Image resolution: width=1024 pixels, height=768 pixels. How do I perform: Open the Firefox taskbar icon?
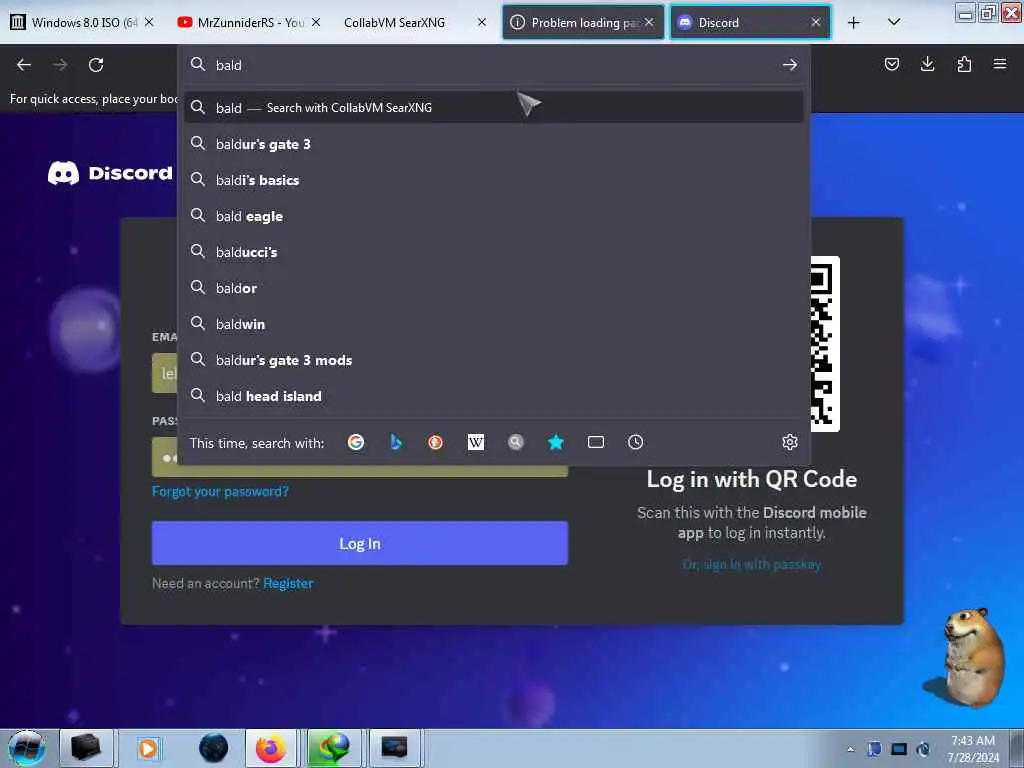tap(270, 748)
